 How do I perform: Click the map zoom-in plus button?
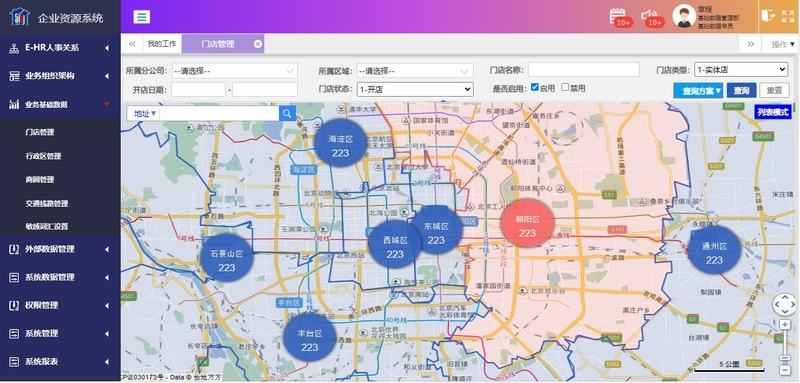(x=785, y=324)
